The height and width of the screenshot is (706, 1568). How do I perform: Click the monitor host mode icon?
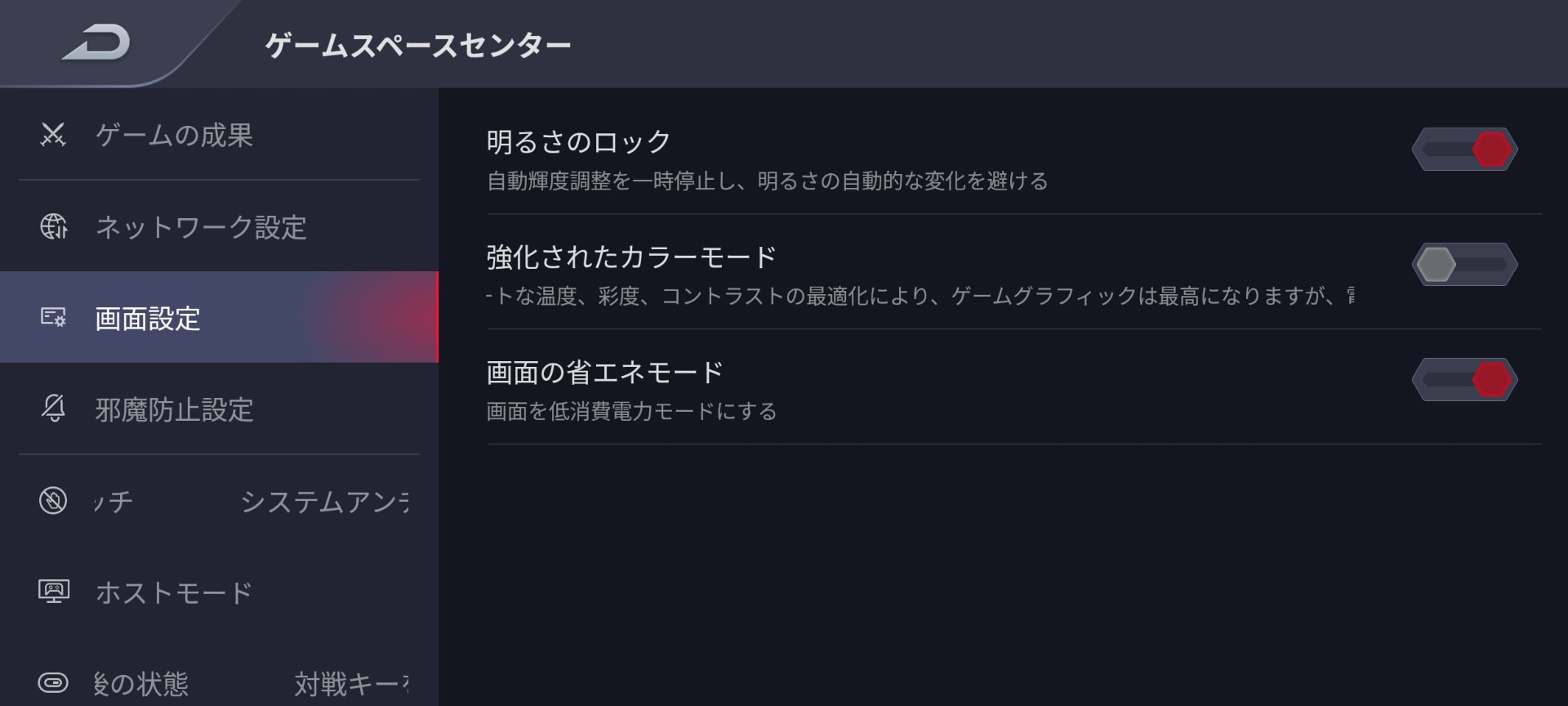coord(54,591)
